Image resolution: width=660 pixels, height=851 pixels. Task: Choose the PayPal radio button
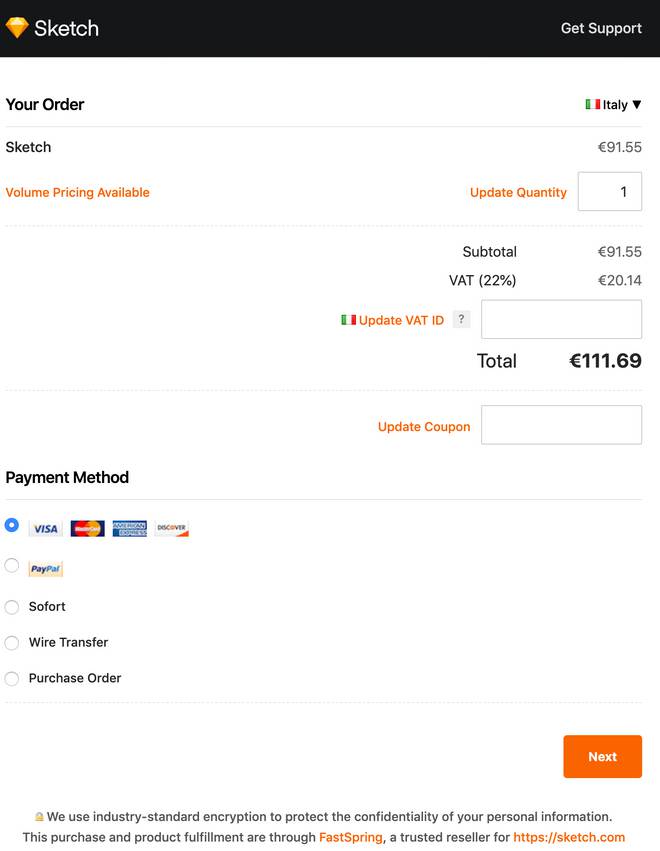(x=12, y=565)
